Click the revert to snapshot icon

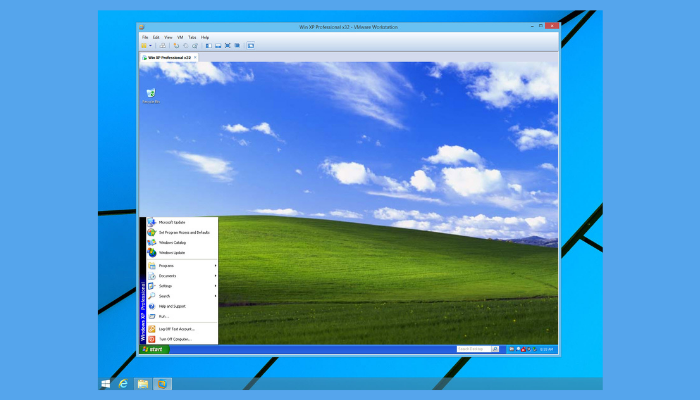coord(186,46)
